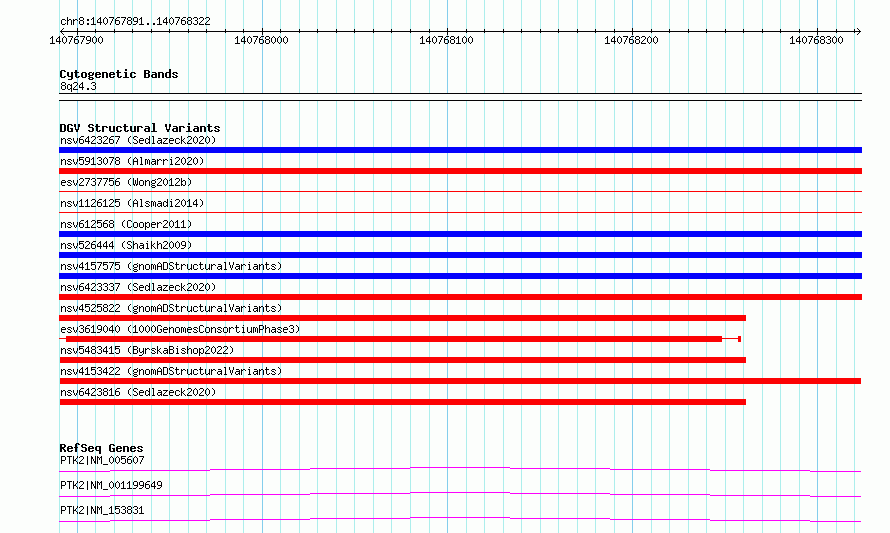Click the blue bar for nsv4157575
This screenshot has height=533, width=890.
coord(460,276)
